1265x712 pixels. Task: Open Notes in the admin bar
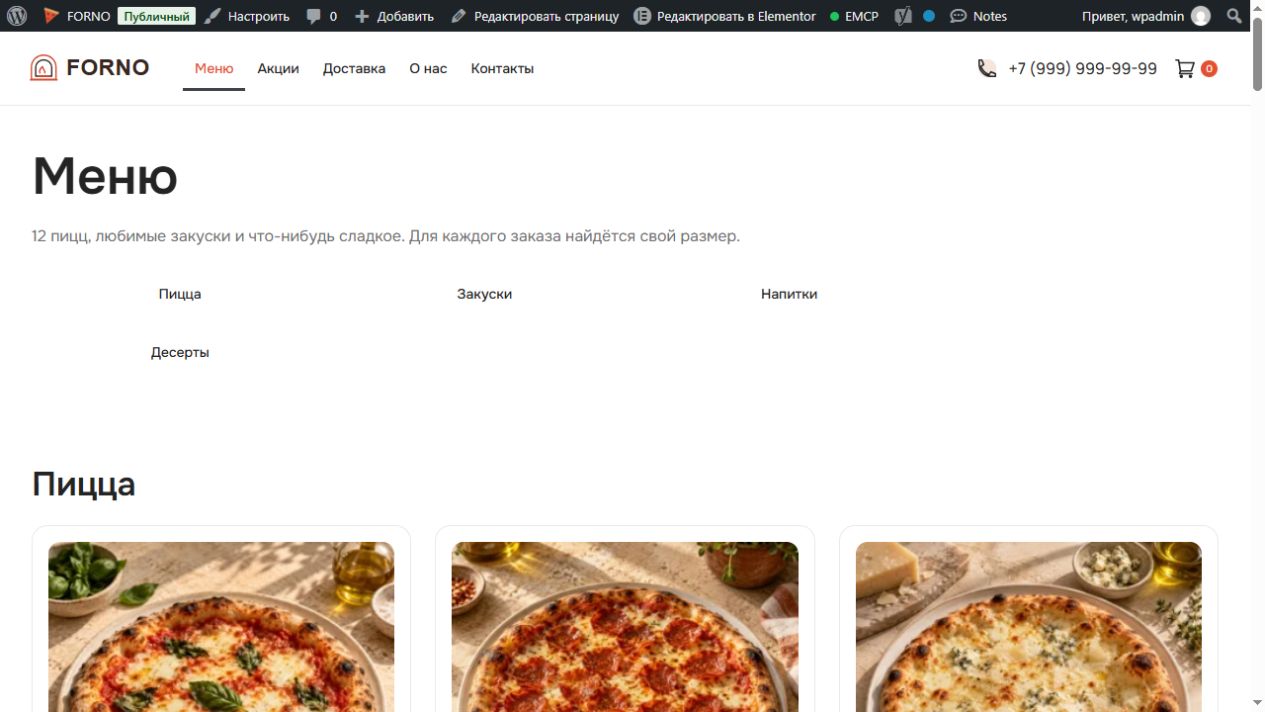coord(978,16)
